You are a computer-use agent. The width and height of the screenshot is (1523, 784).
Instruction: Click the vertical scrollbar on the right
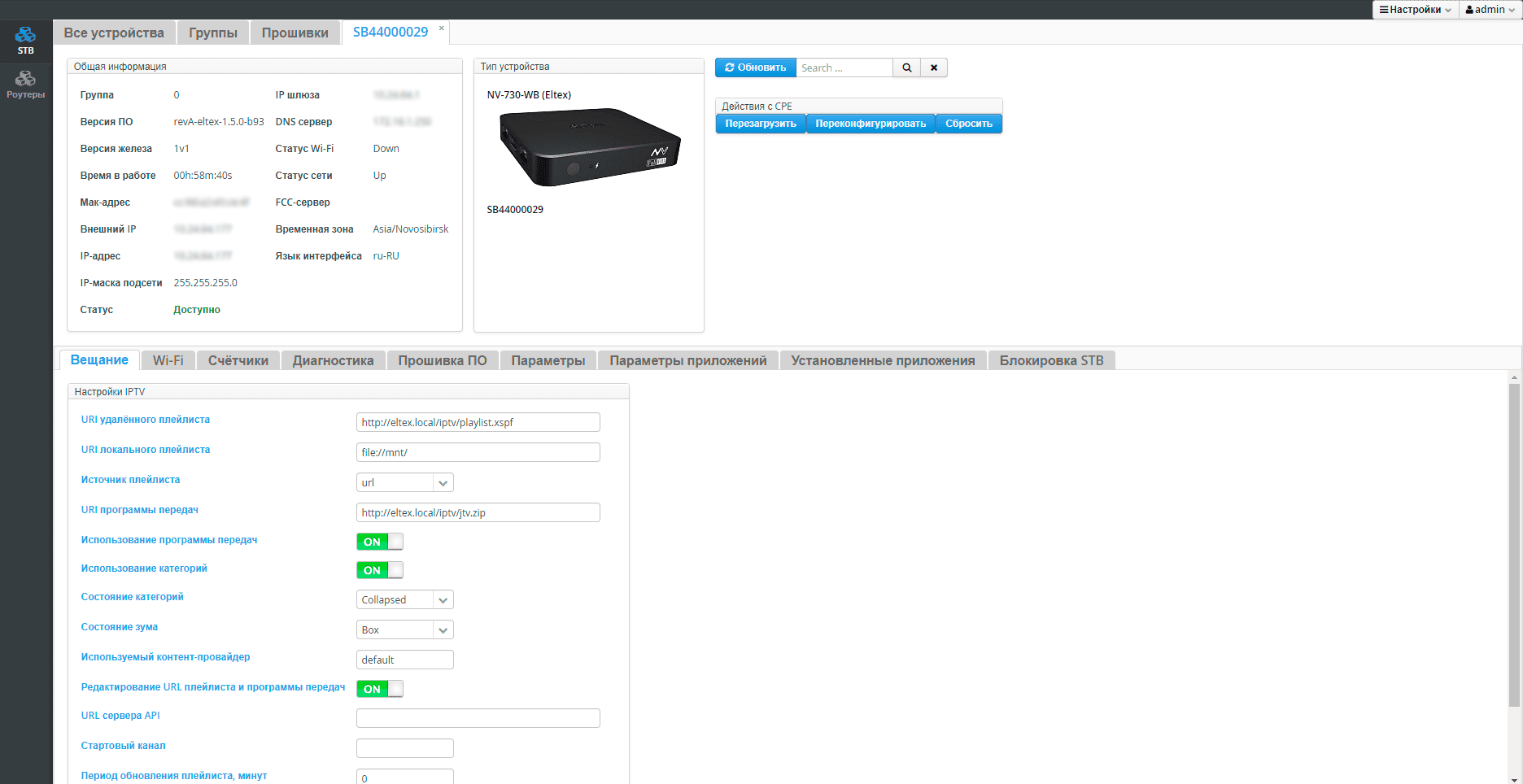pyautogui.click(x=1514, y=545)
